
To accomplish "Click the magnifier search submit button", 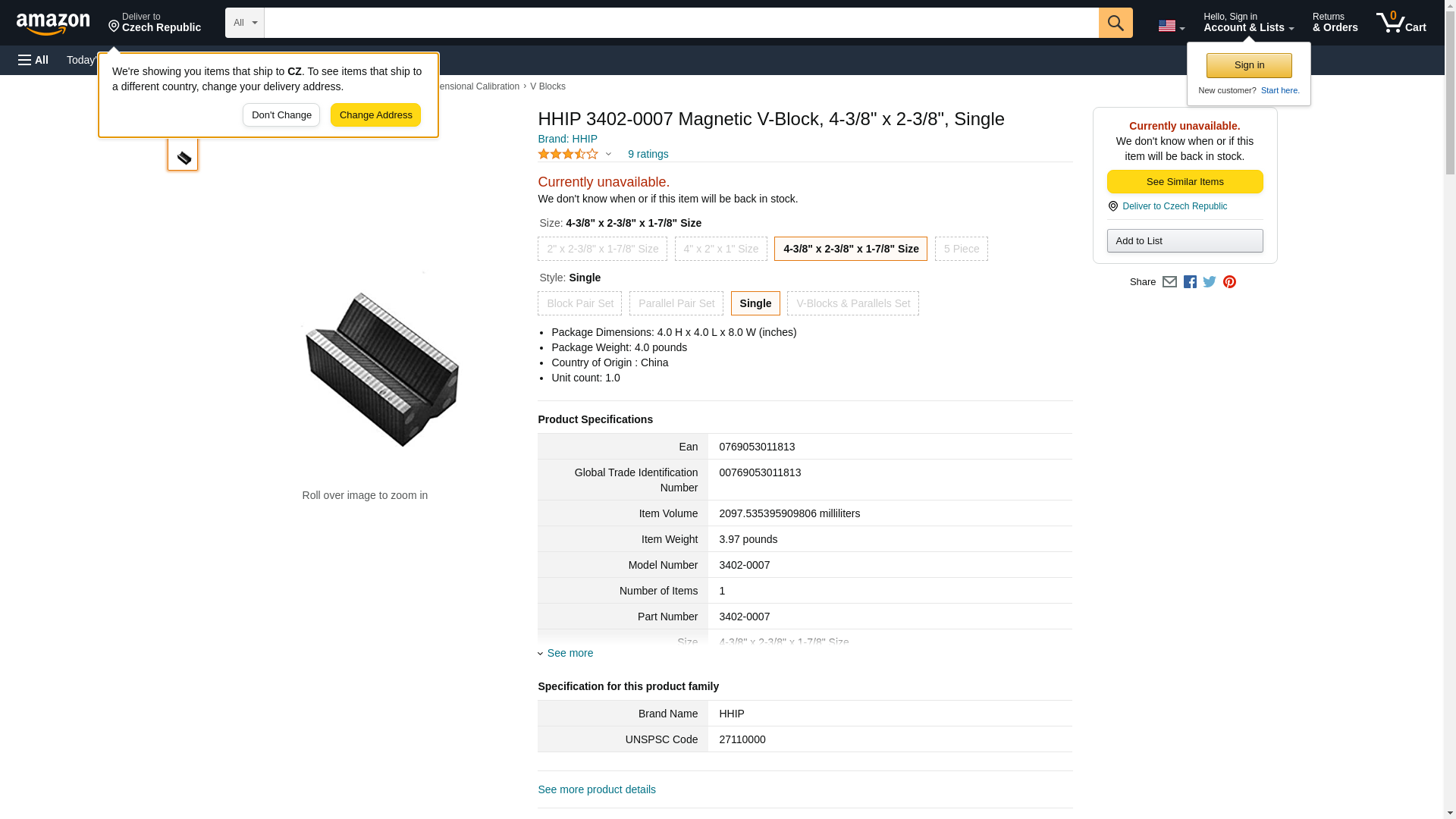I will point(1115,23).
